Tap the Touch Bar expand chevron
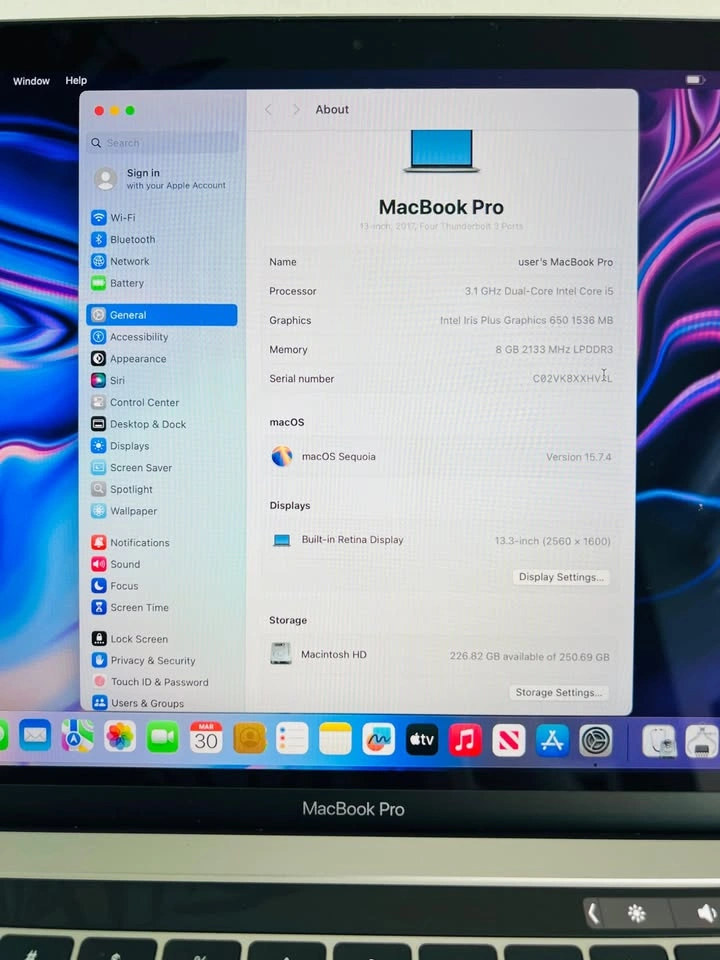 coord(593,913)
